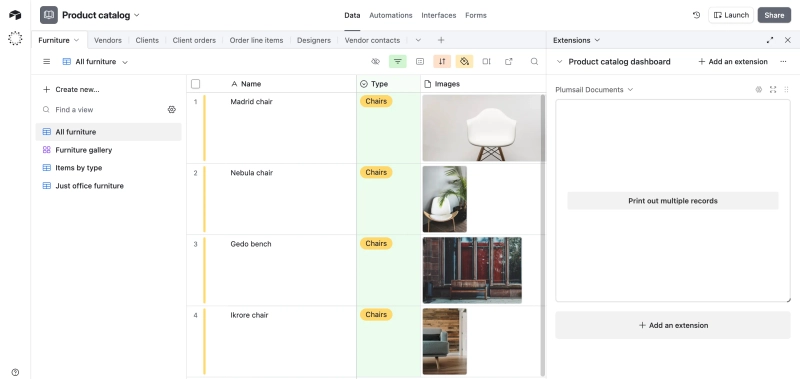Select Furniture gallery view
Image resolution: width=800 pixels, height=379 pixels.
(x=108, y=150)
